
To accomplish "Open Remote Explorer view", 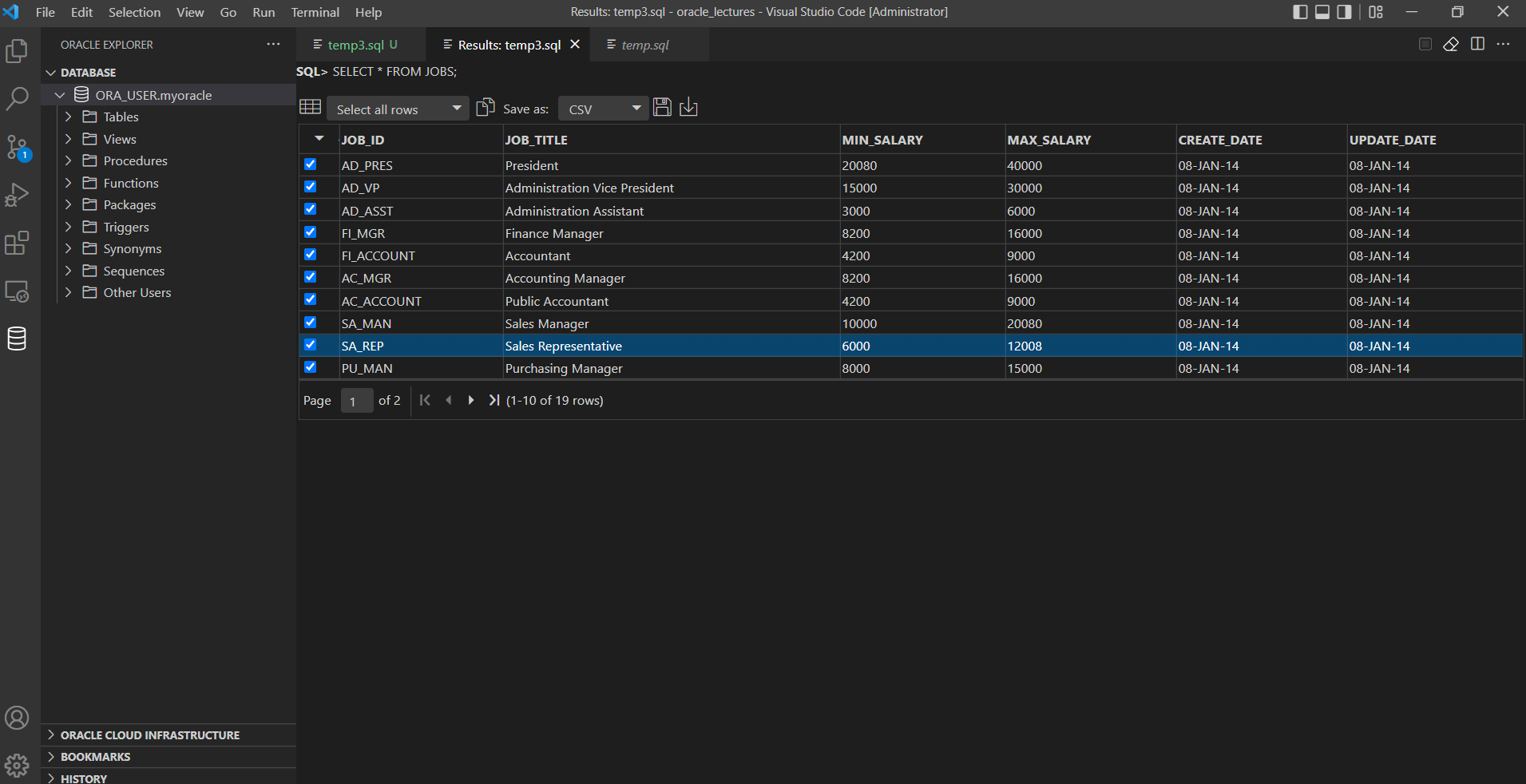I will (x=17, y=291).
